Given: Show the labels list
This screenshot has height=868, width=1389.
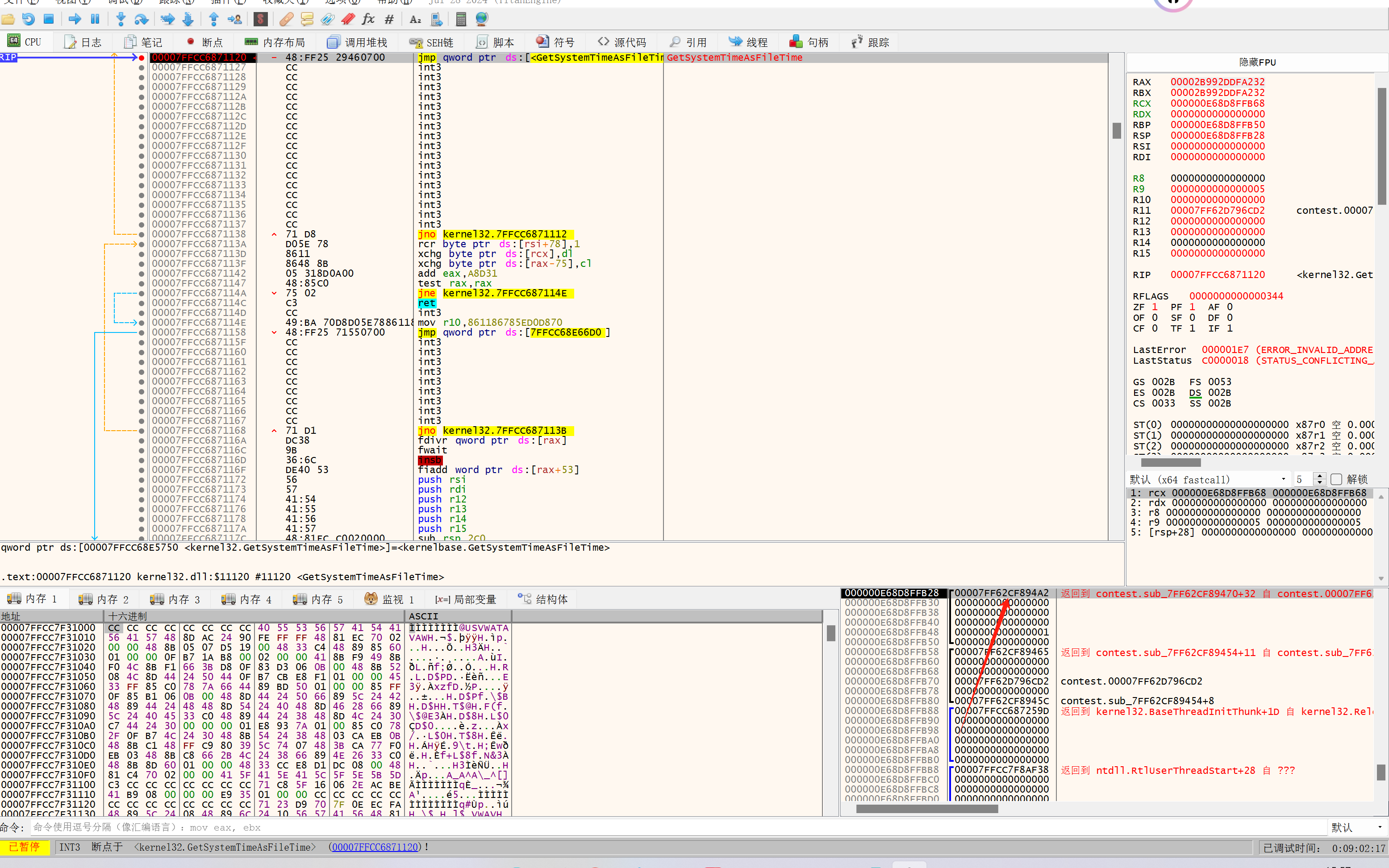Looking at the screenshot, I should click(328, 20).
